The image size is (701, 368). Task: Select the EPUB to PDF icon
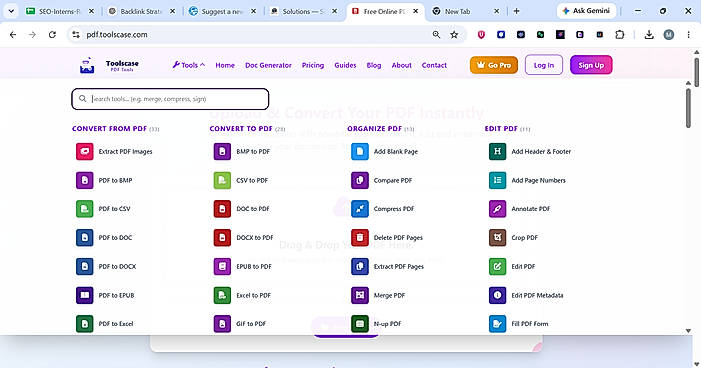[222, 266]
